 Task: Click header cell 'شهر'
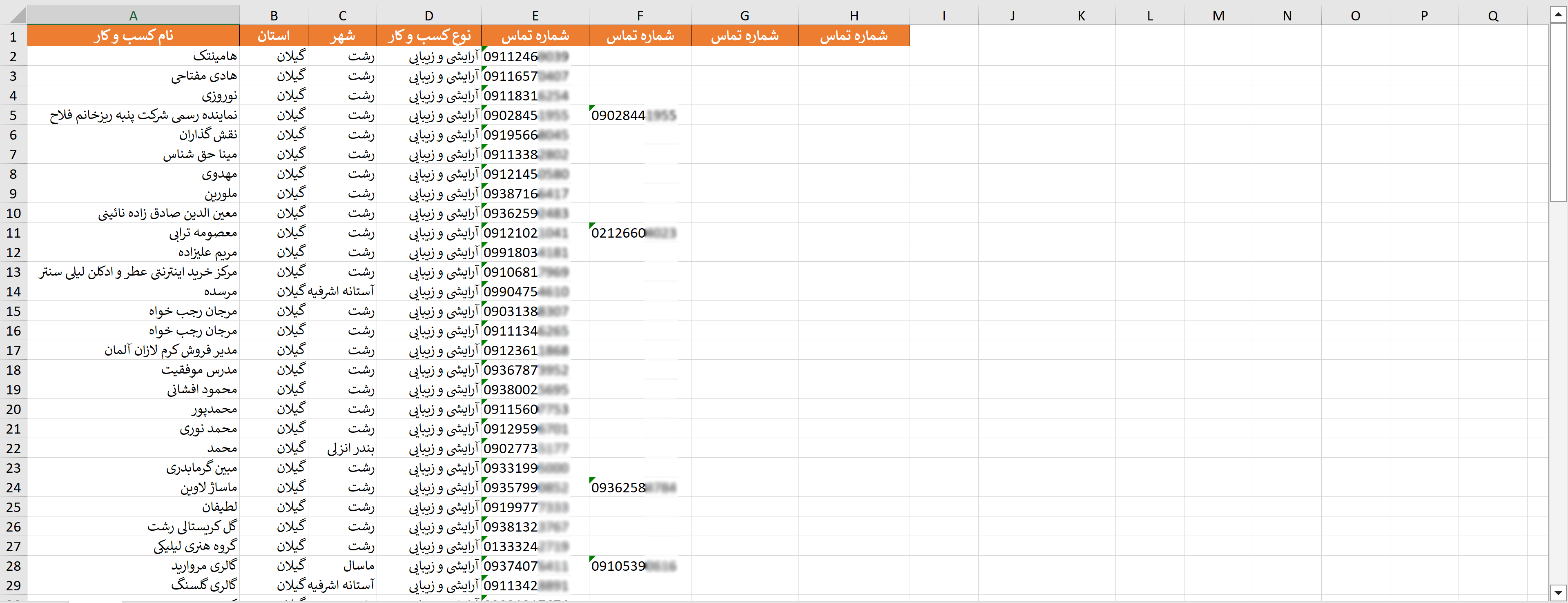click(343, 36)
